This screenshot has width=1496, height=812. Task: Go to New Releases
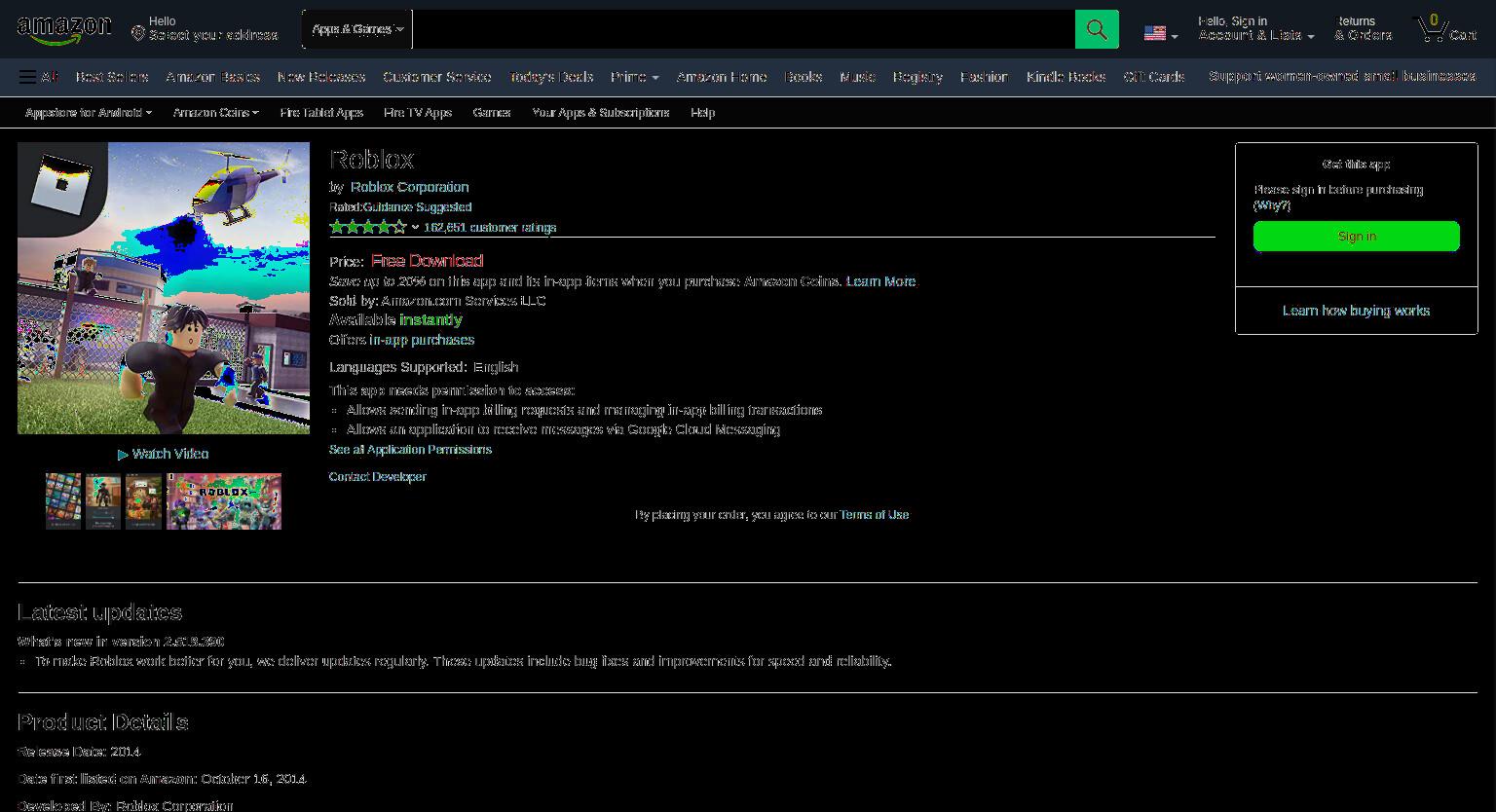(x=321, y=77)
